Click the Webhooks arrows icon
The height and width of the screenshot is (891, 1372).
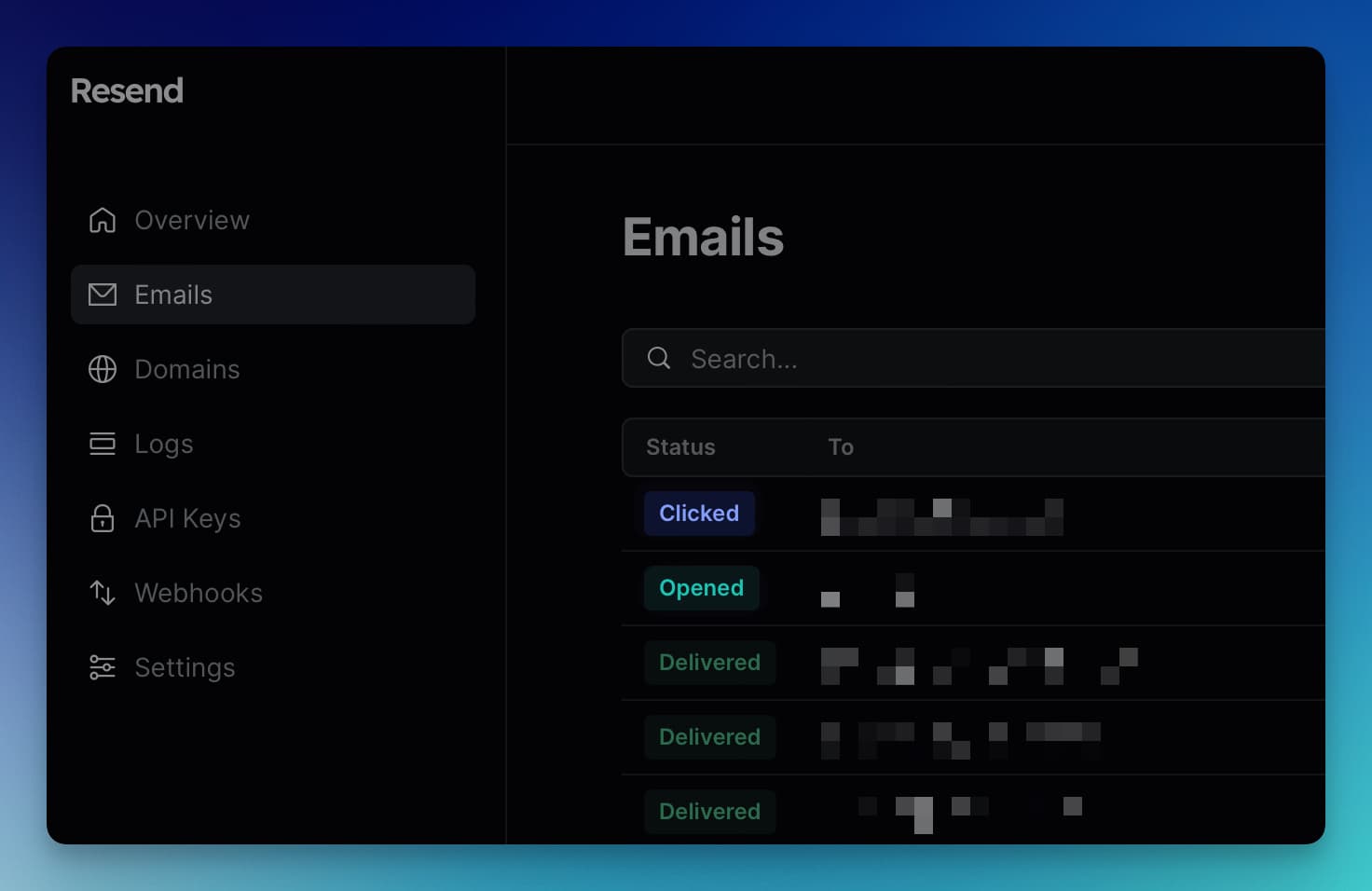pos(102,593)
